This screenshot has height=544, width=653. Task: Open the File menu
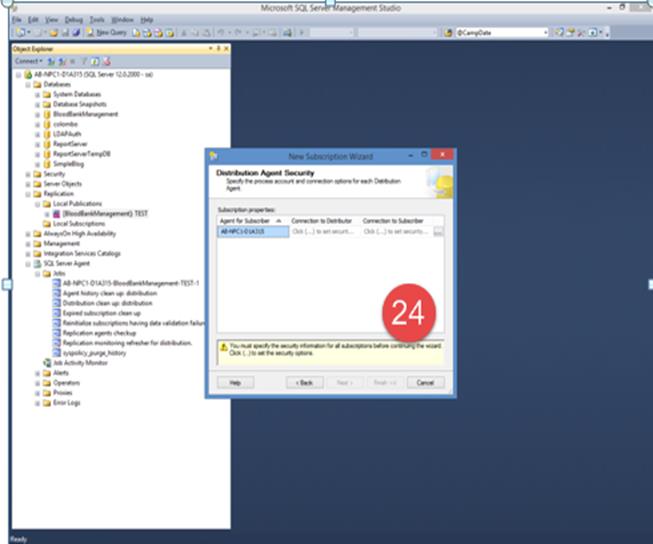click(17, 20)
